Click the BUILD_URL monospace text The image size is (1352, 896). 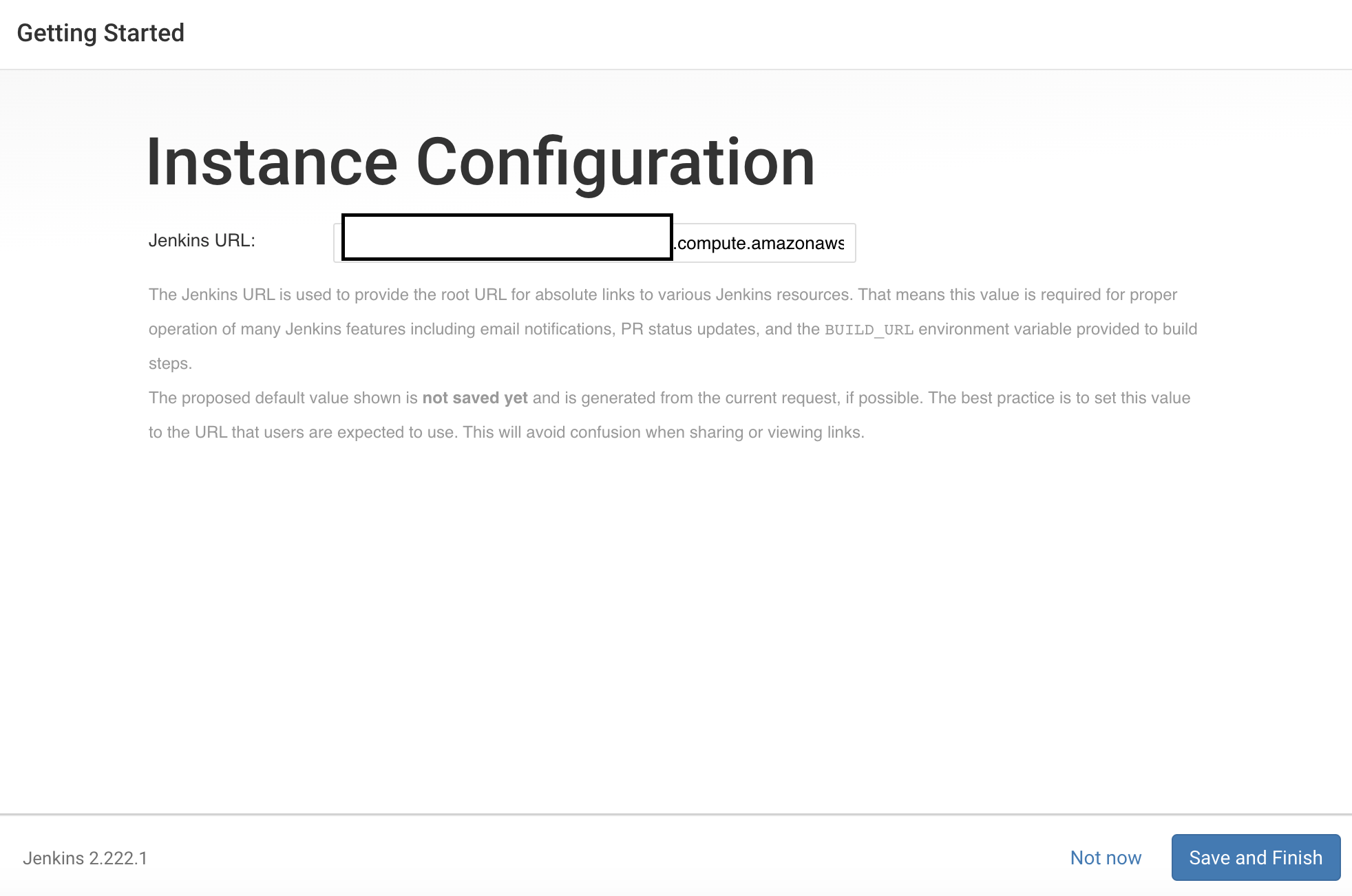[x=869, y=330]
